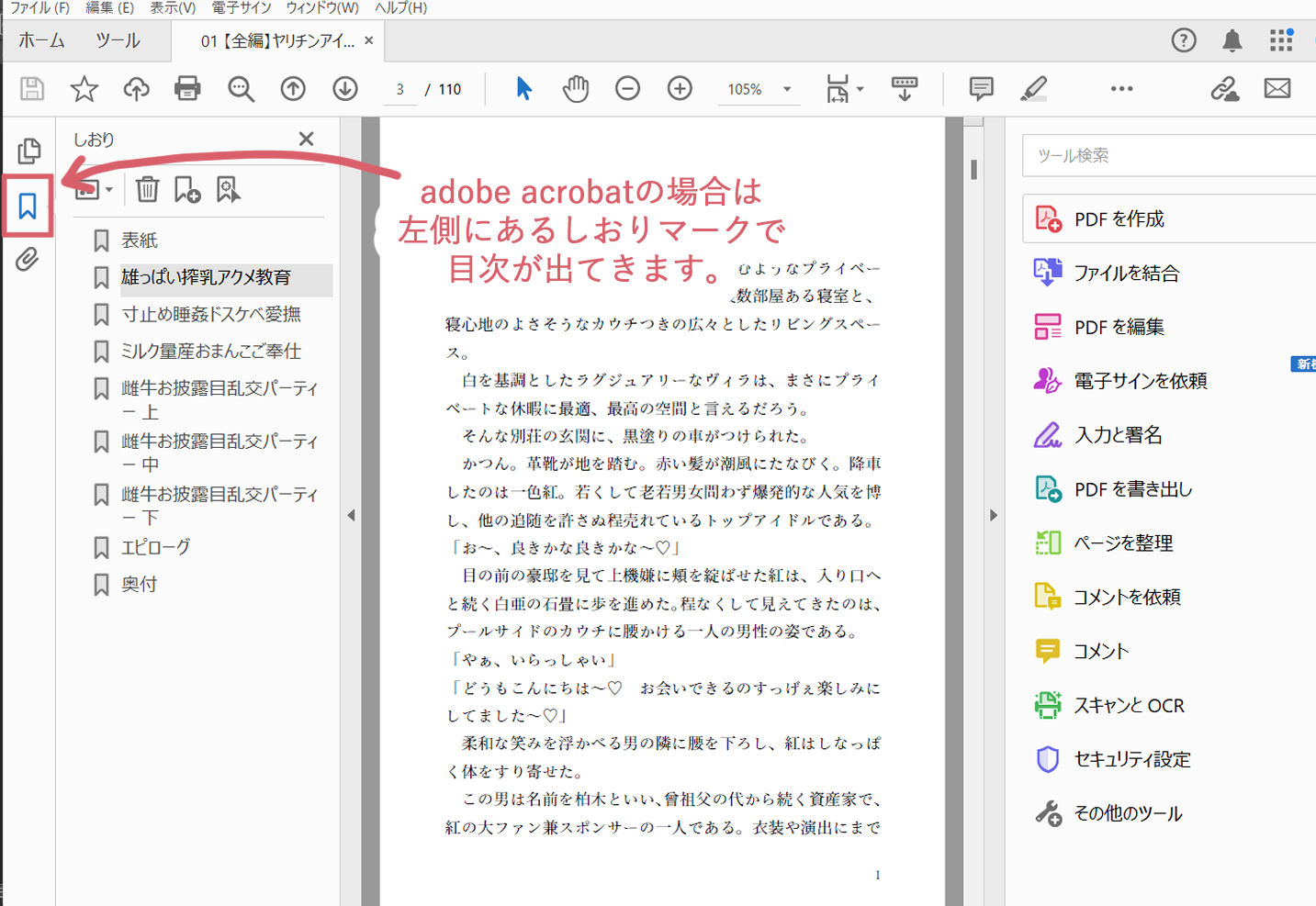Viewport: 1316px width, 906px height.
Task: Activate the hand pan tool
Action: [x=576, y=89]
